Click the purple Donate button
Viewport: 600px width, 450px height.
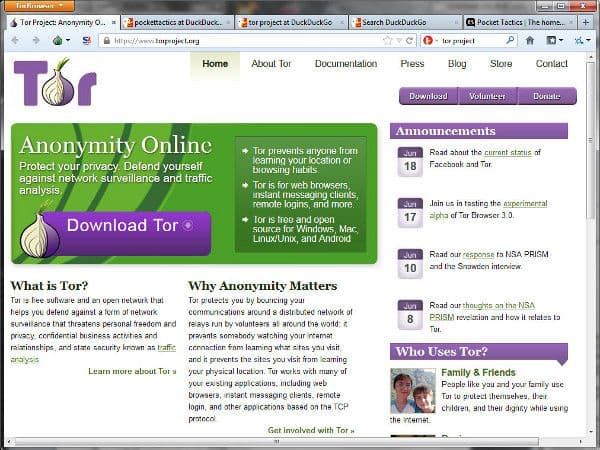pos(547,96)
